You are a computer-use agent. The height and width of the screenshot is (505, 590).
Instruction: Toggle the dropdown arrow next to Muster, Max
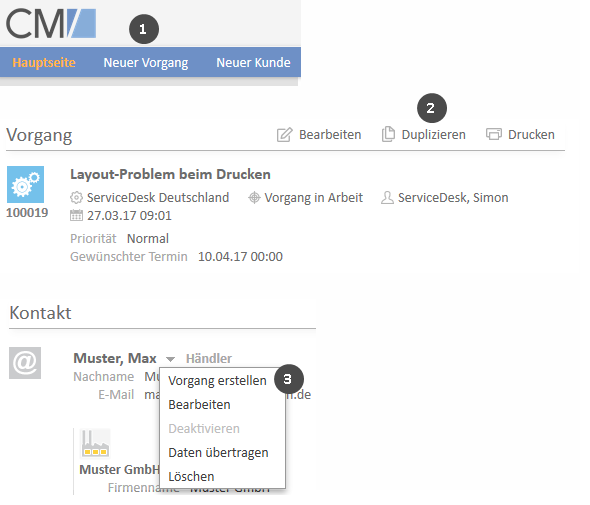[170, 359]
